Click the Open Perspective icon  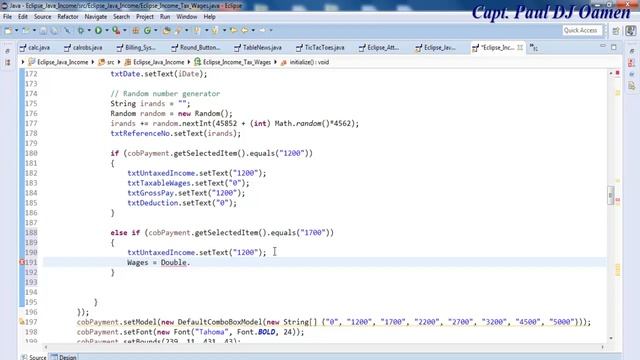click(616, 31)
